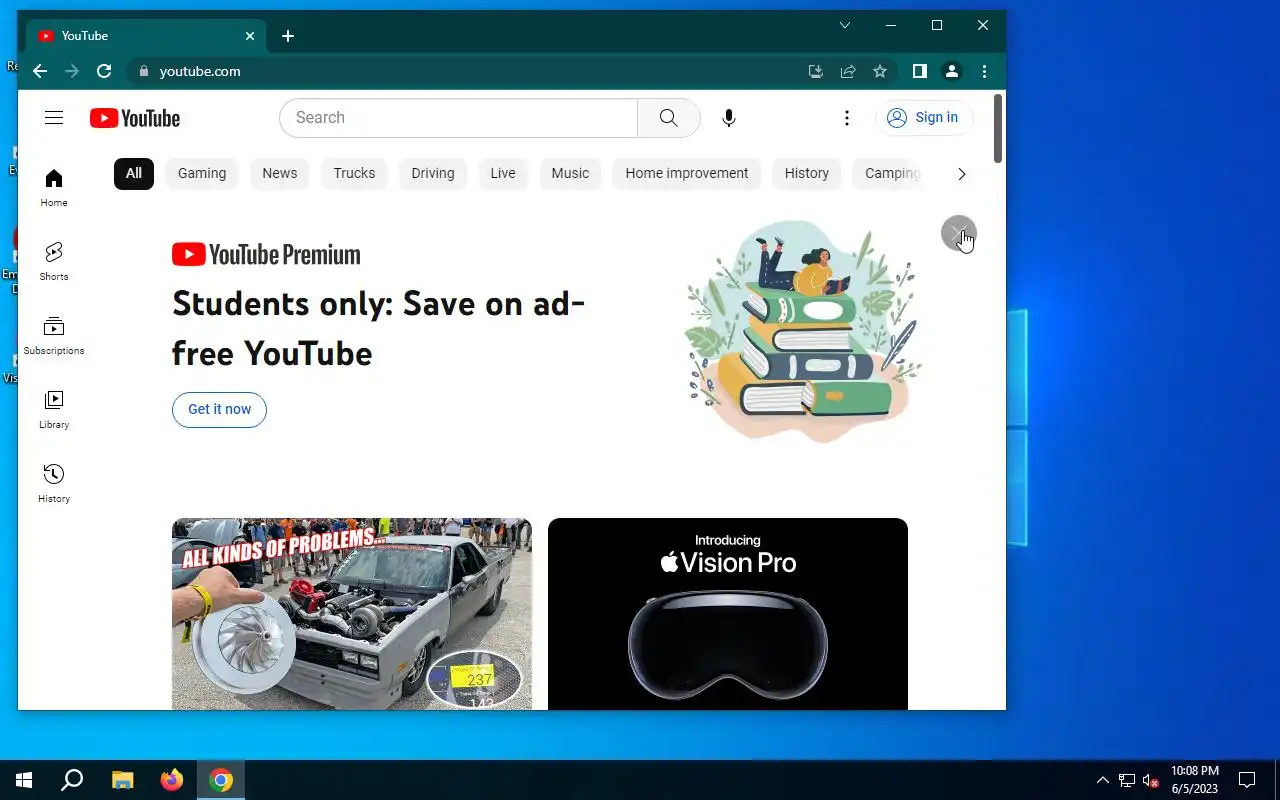Open Windows taskbar search
The width and height of the screenshot is (1280, 800).
tap(72, 780)
